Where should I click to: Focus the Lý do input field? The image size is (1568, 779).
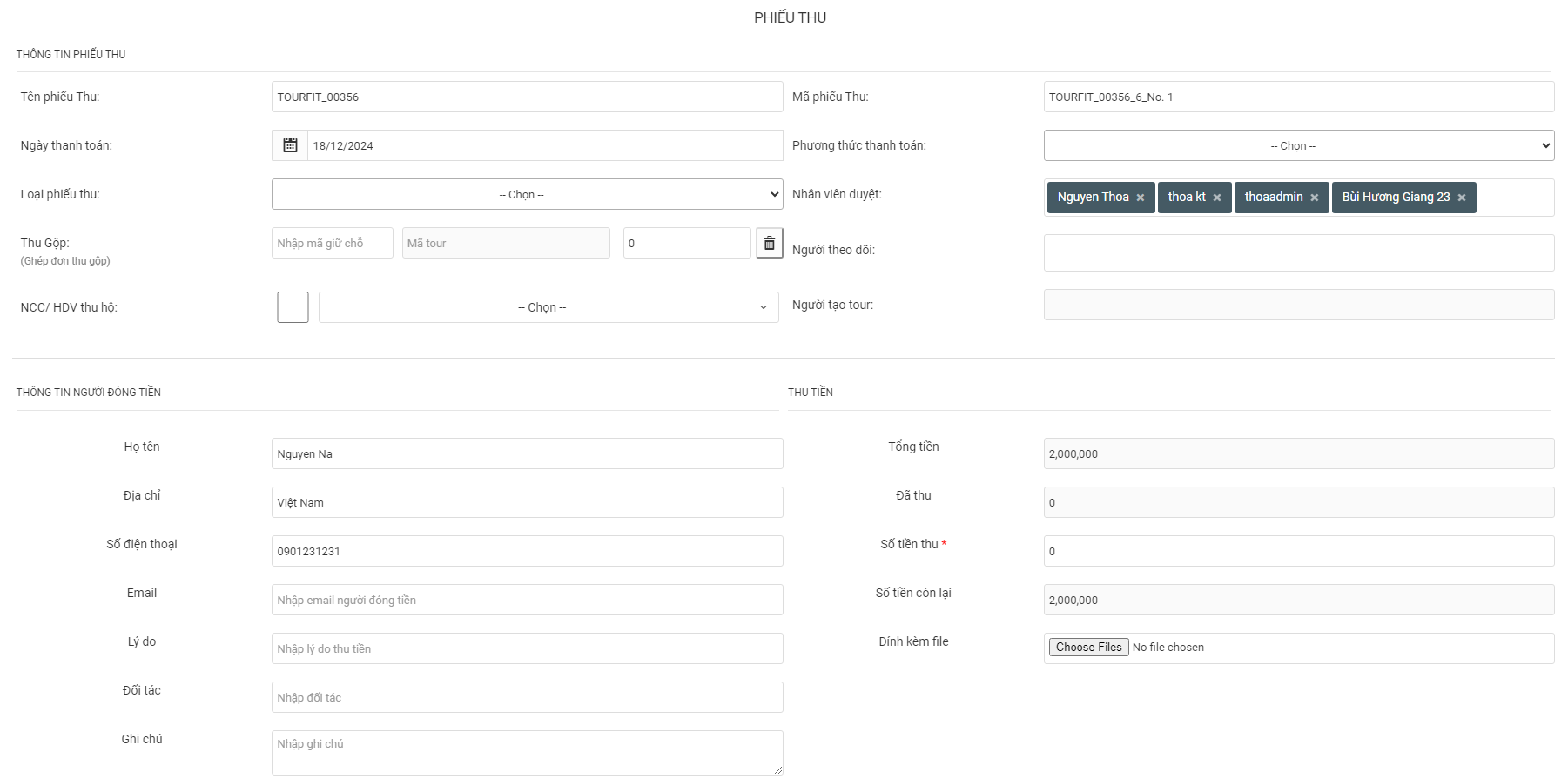click(527, 648)
